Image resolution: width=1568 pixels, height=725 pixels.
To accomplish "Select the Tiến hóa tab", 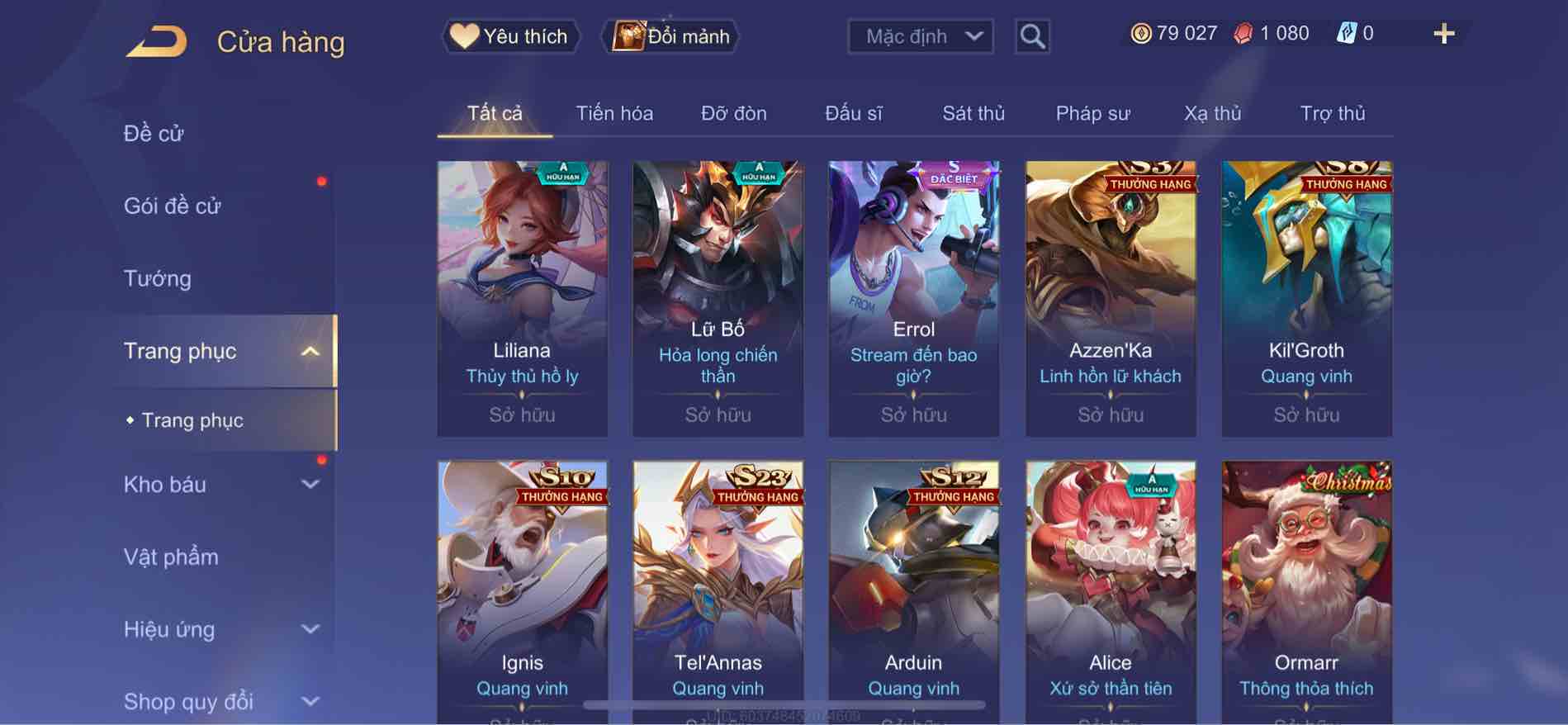I will pyautogui.click(x=614, y=113).
